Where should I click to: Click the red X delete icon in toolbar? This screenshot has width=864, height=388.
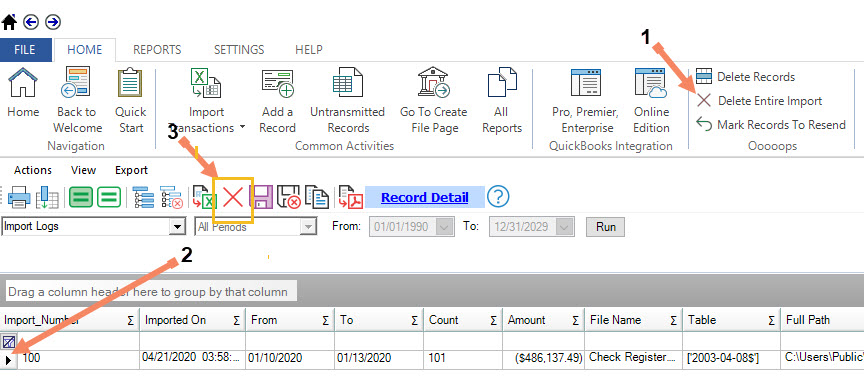[233, 197]
